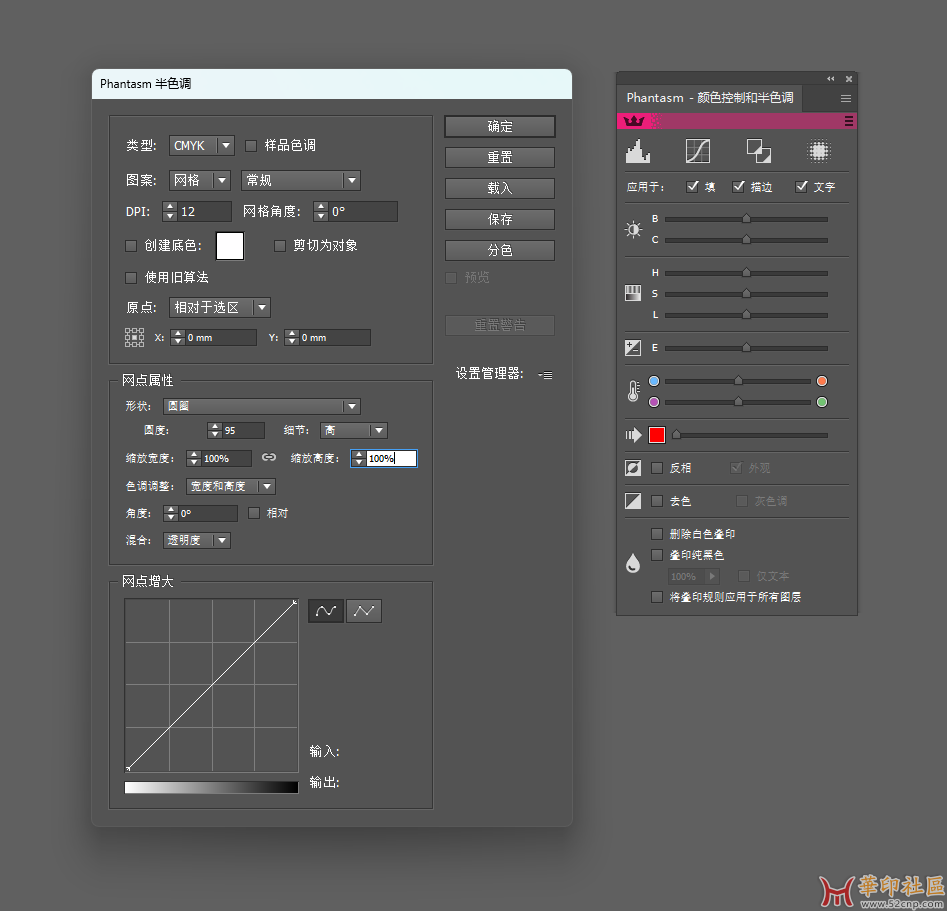Viewport: 947px width, 911px height.
Task: Click the Temperature thermometer icon
Action: click(632, 391)
